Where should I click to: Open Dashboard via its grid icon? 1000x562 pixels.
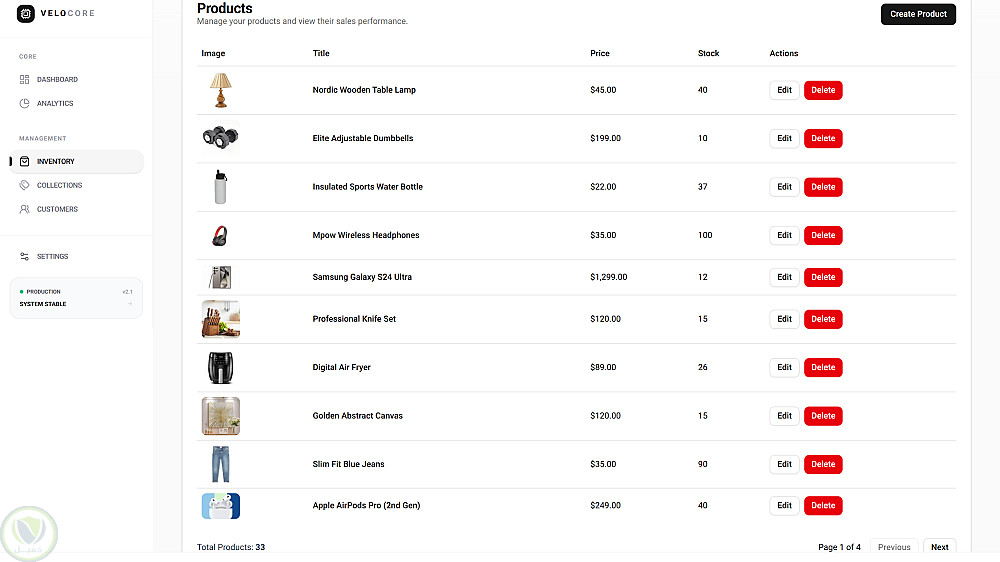pyautogui.click(x=25, y=79)
